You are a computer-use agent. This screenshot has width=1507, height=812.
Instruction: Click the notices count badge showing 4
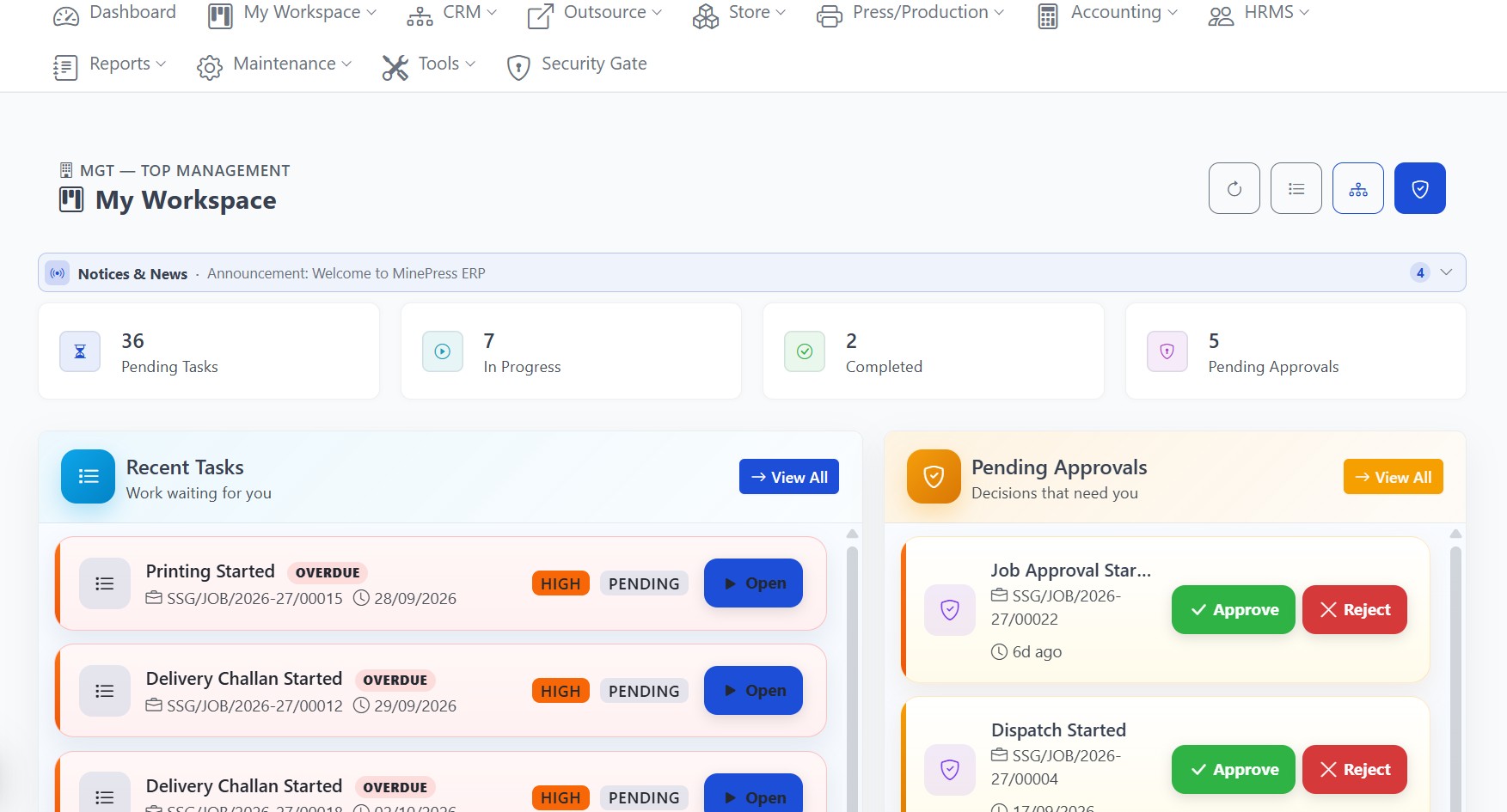1420,272
